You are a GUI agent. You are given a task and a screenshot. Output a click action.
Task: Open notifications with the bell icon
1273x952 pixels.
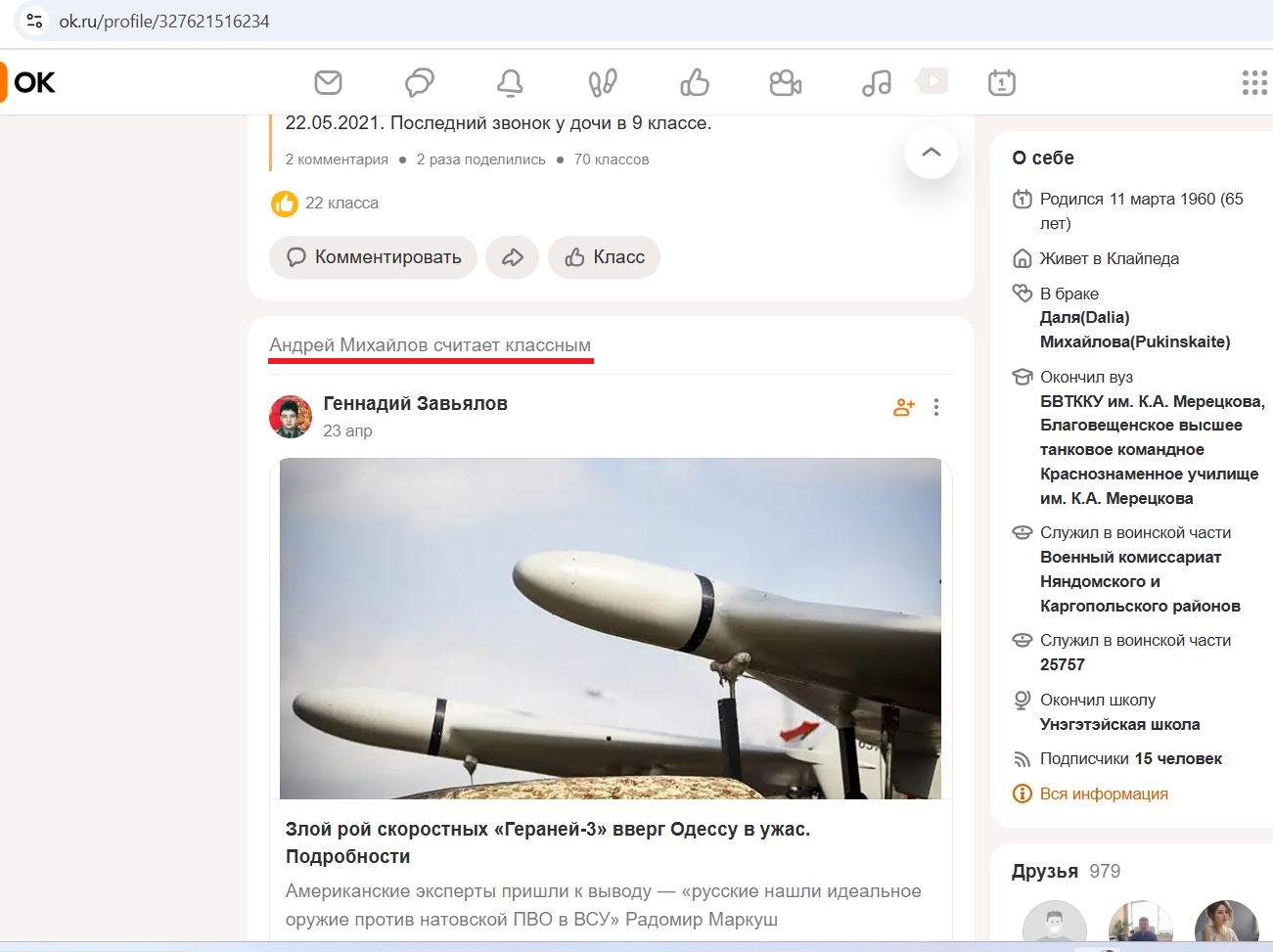tap(510, 83)
